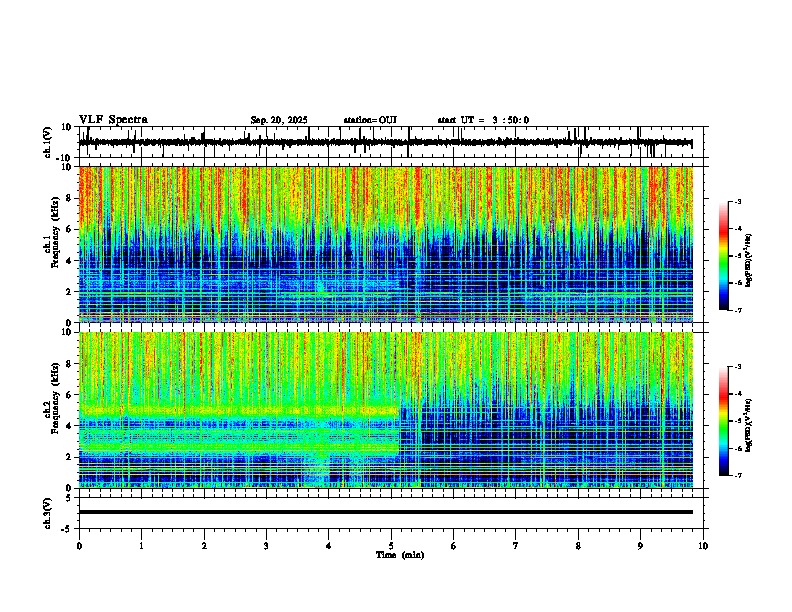Click the -3 label on ch.1 colorbar

738,201
